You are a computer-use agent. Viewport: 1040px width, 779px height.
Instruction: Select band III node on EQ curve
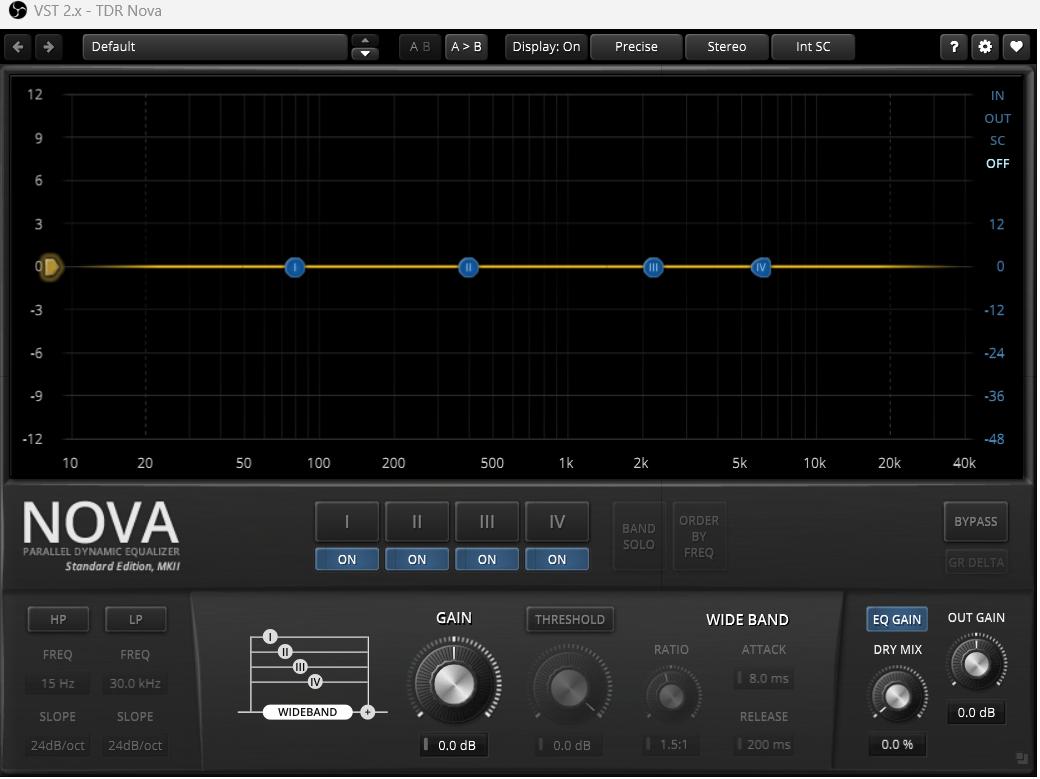(653, 267)
